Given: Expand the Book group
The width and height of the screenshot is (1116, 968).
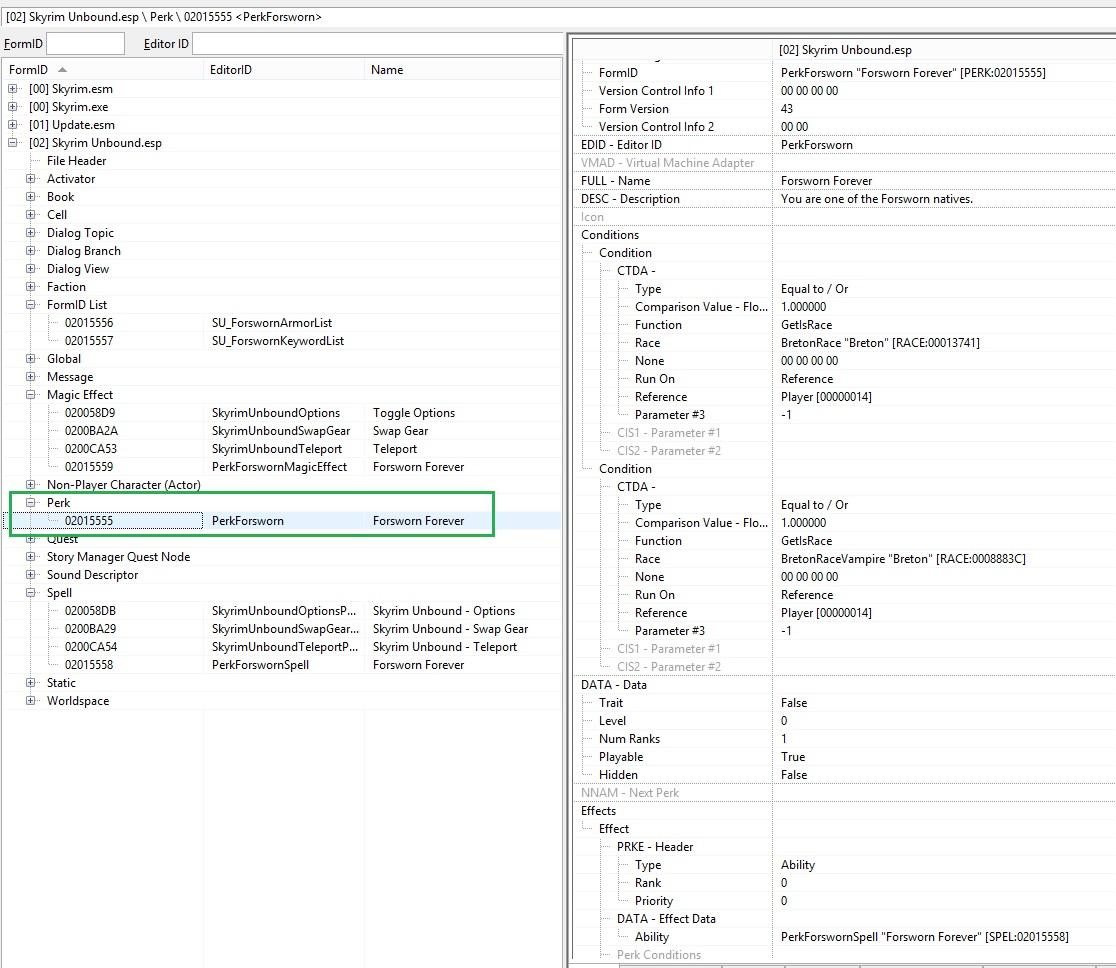Looking at the screenshot, I should [30, 196].
